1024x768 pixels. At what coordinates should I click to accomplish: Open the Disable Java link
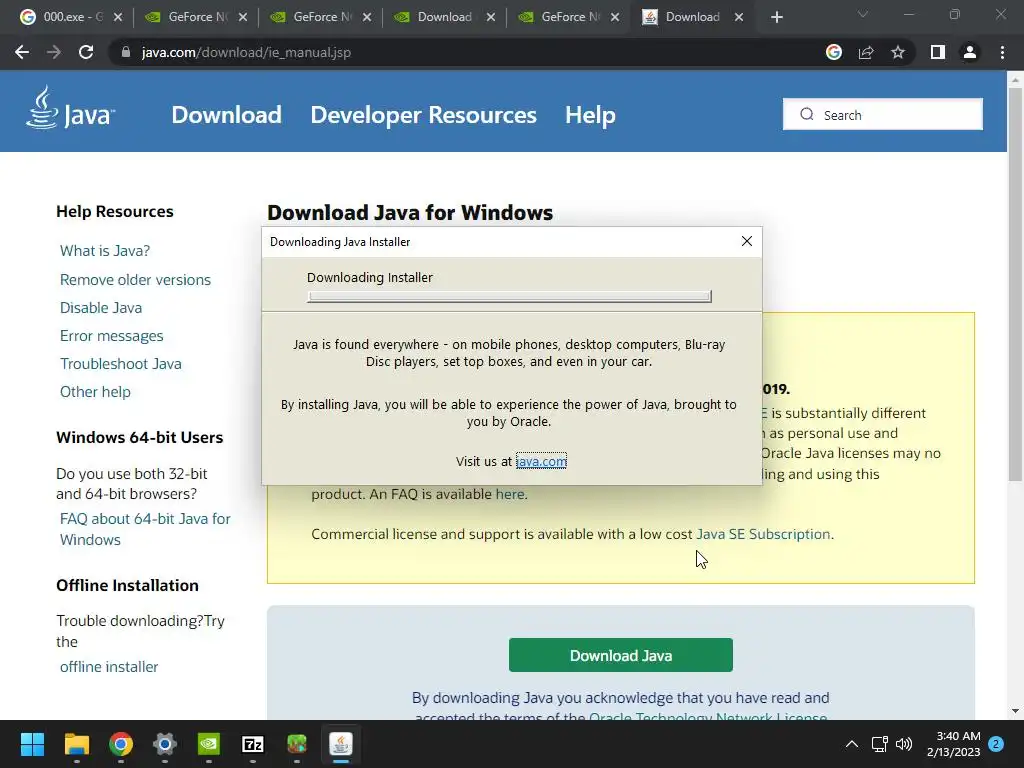(x=101, y=308)
